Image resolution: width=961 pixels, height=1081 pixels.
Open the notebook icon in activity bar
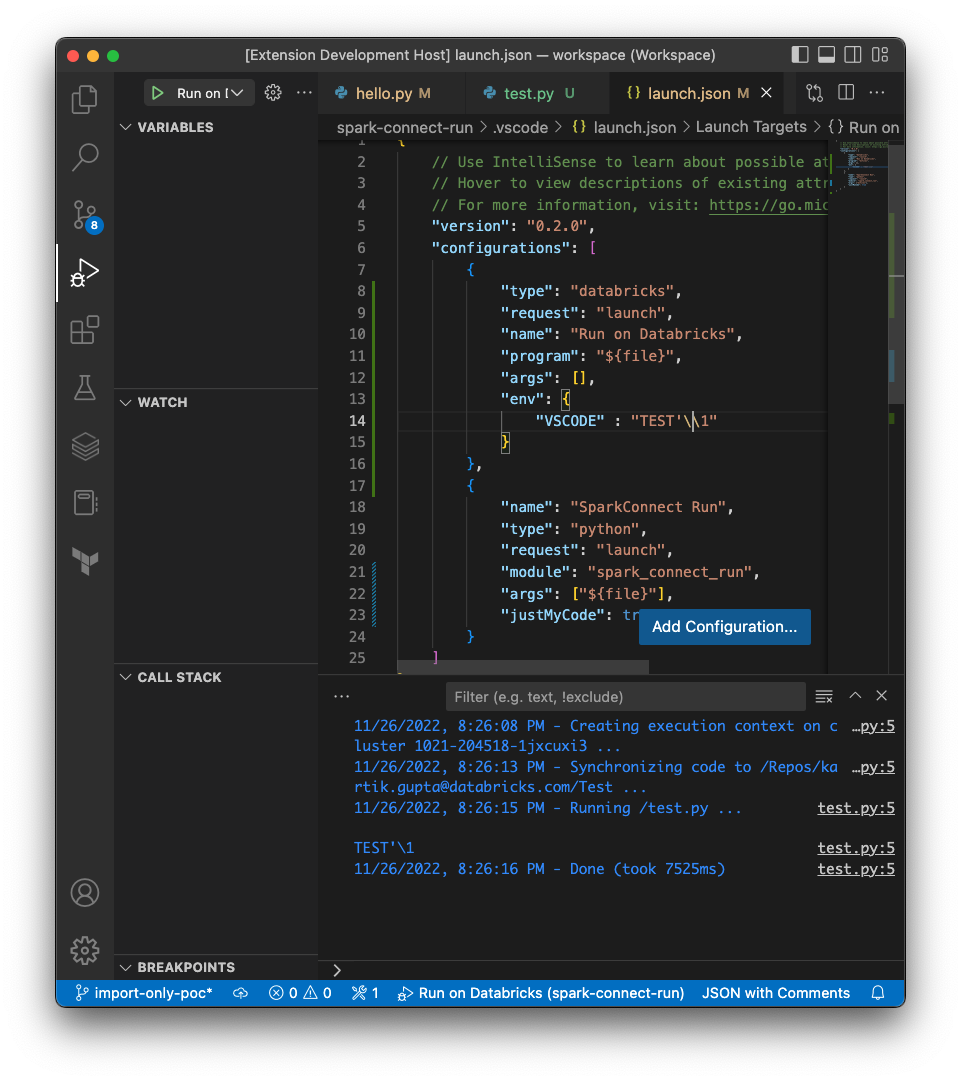[85, 503]
